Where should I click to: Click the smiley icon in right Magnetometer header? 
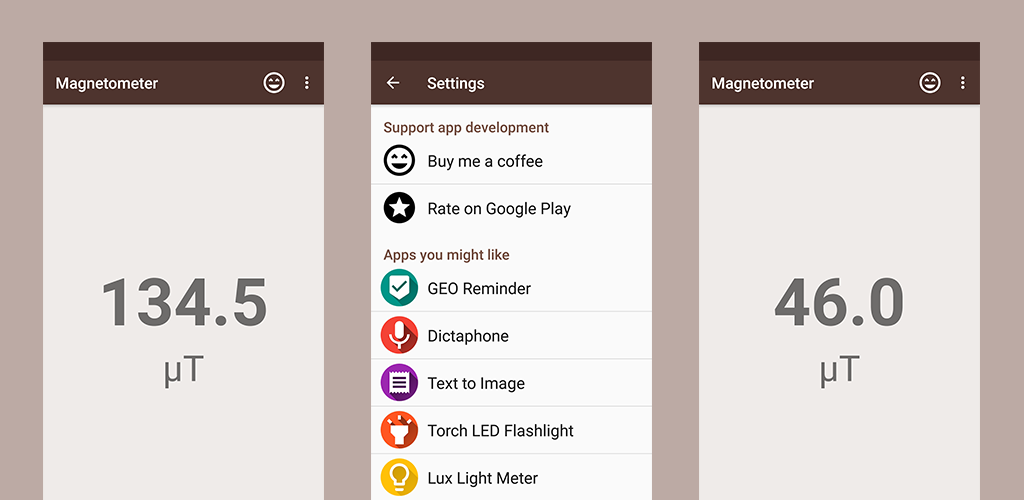click(x=930, y=83)
